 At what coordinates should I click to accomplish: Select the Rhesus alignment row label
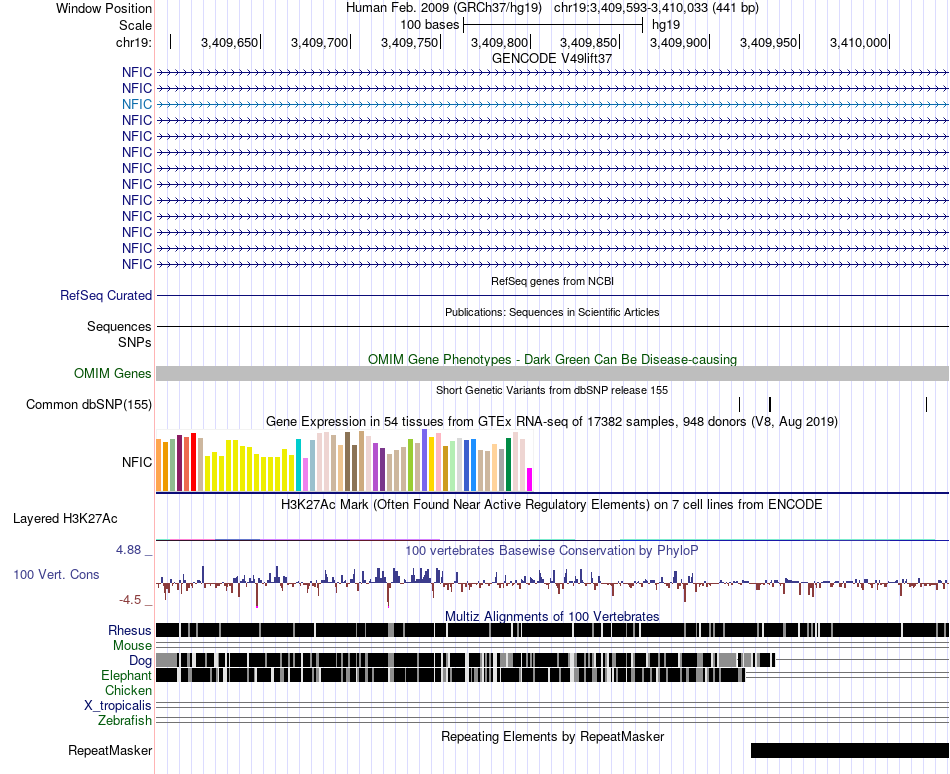click(x=130, y=630)
